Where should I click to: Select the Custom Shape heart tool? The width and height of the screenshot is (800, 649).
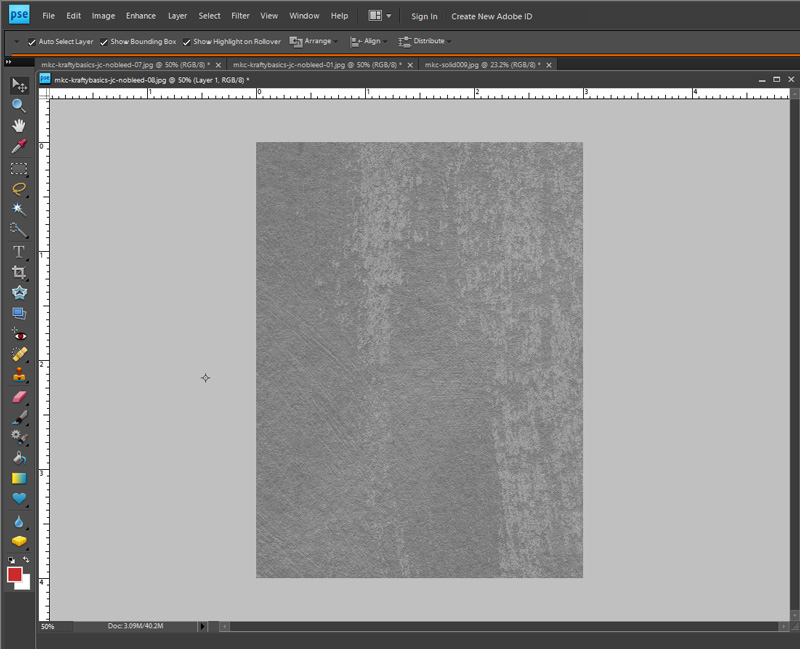(19, 499)
